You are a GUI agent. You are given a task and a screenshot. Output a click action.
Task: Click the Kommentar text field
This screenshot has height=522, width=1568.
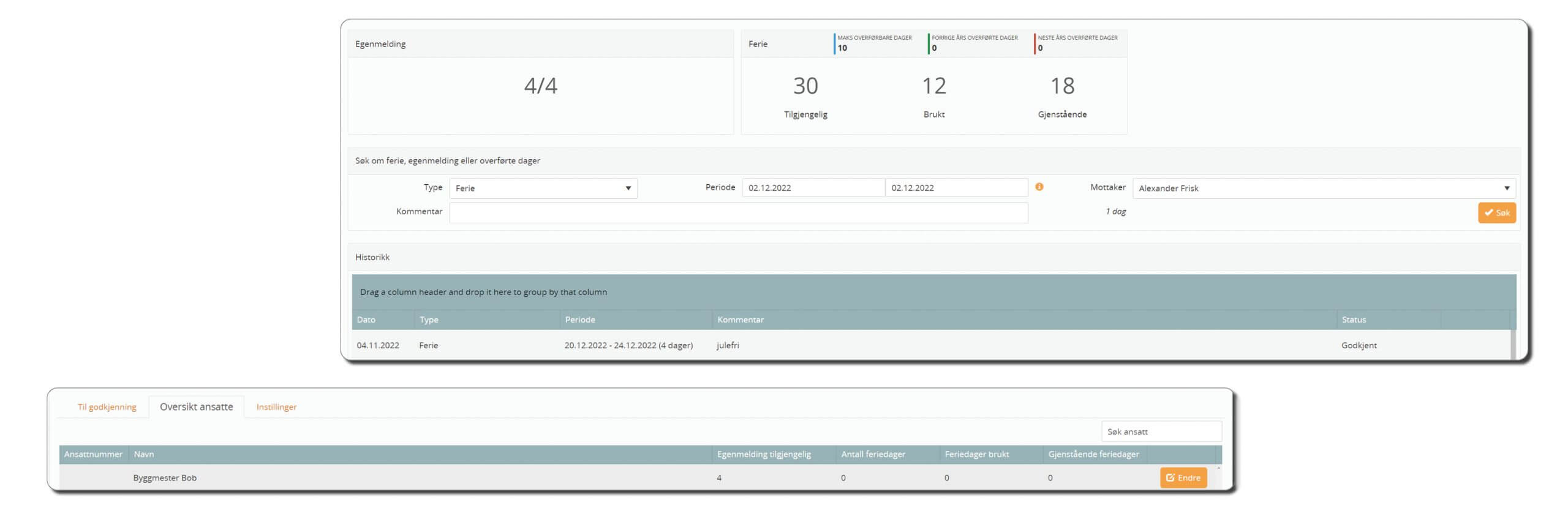pyautogui.click(x=739, y=212)
